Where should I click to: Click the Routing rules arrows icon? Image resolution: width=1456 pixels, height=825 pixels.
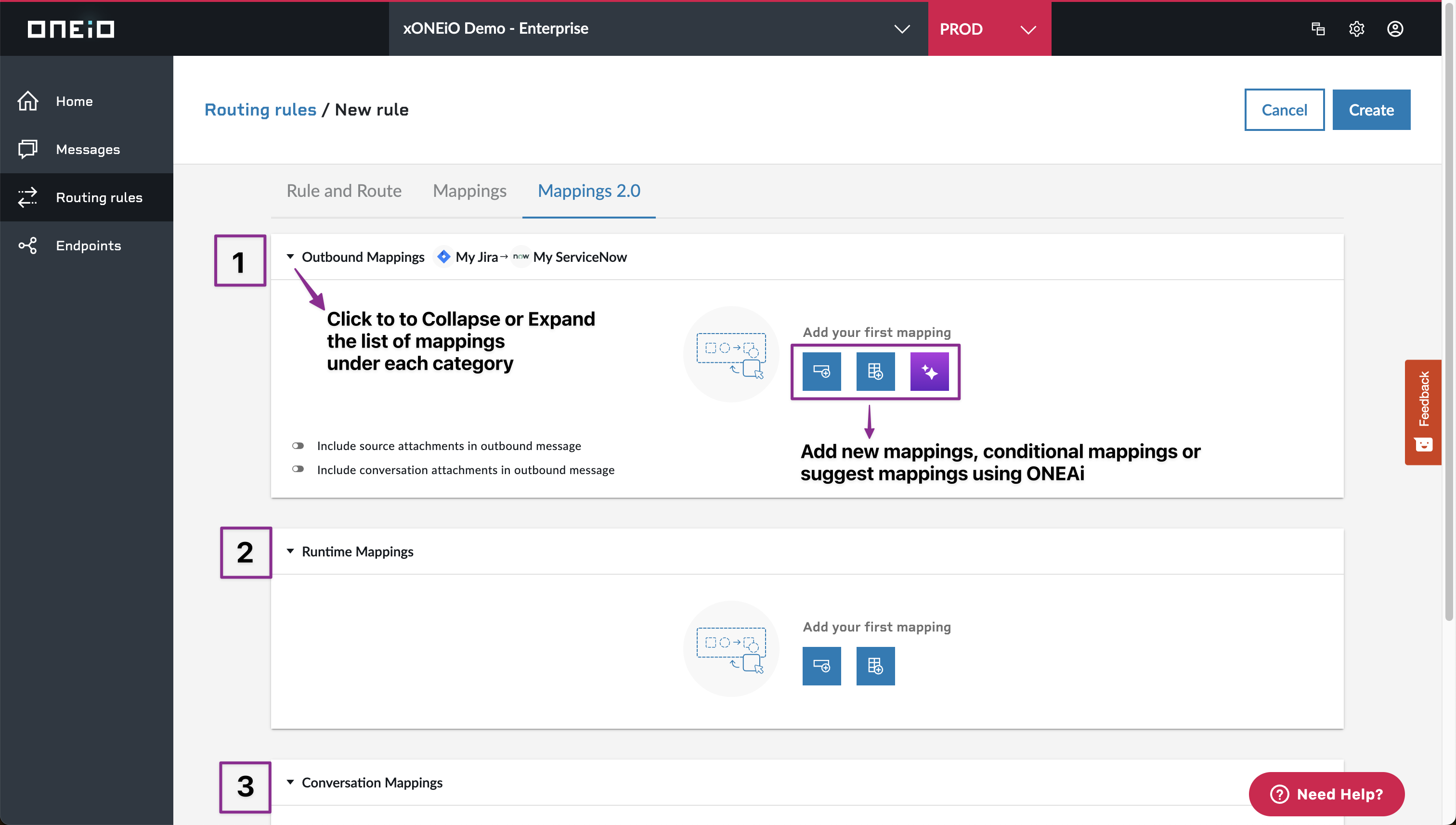coord(28,197)
